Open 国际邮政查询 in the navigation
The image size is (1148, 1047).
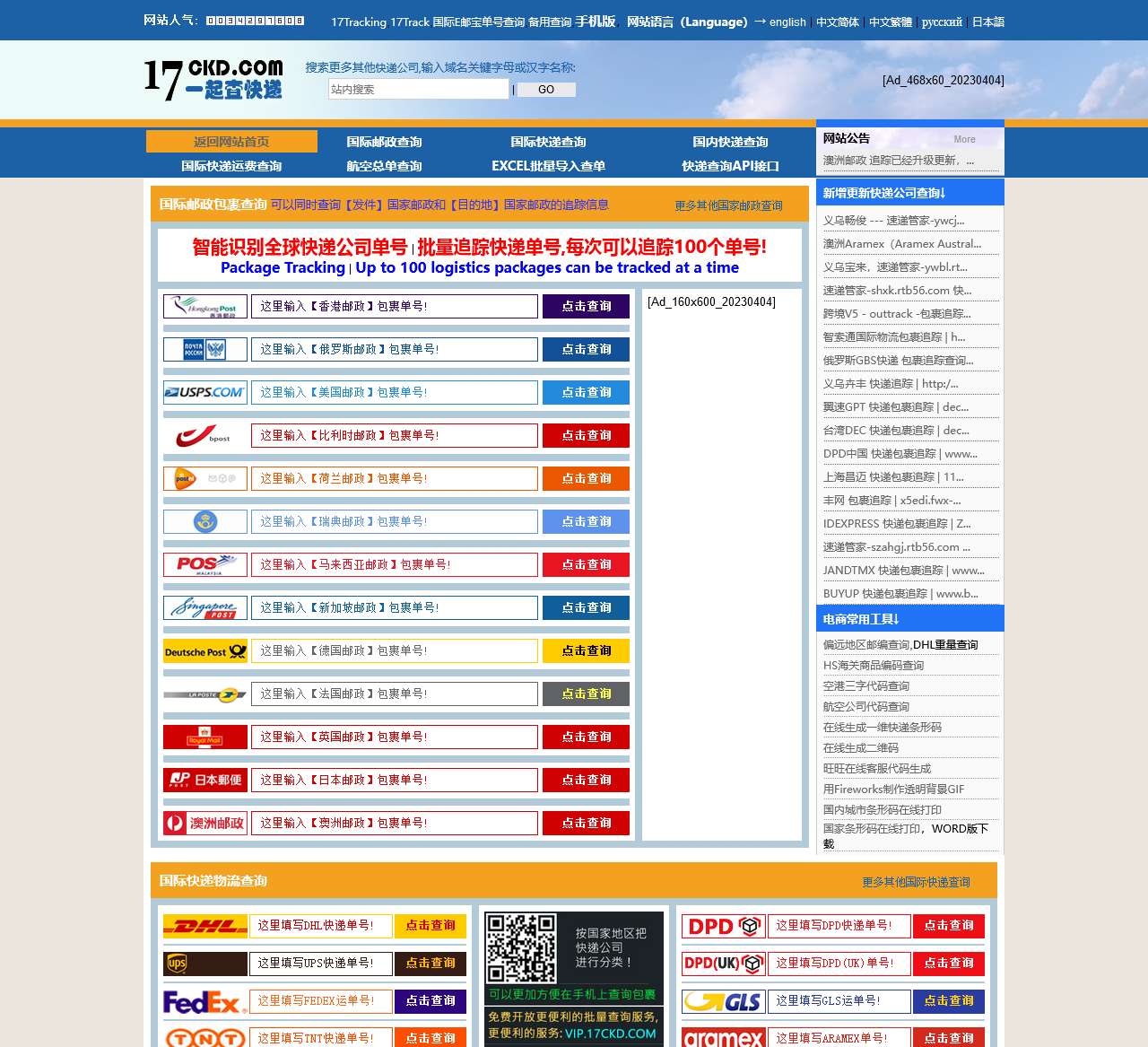click(x=384, y=142)
